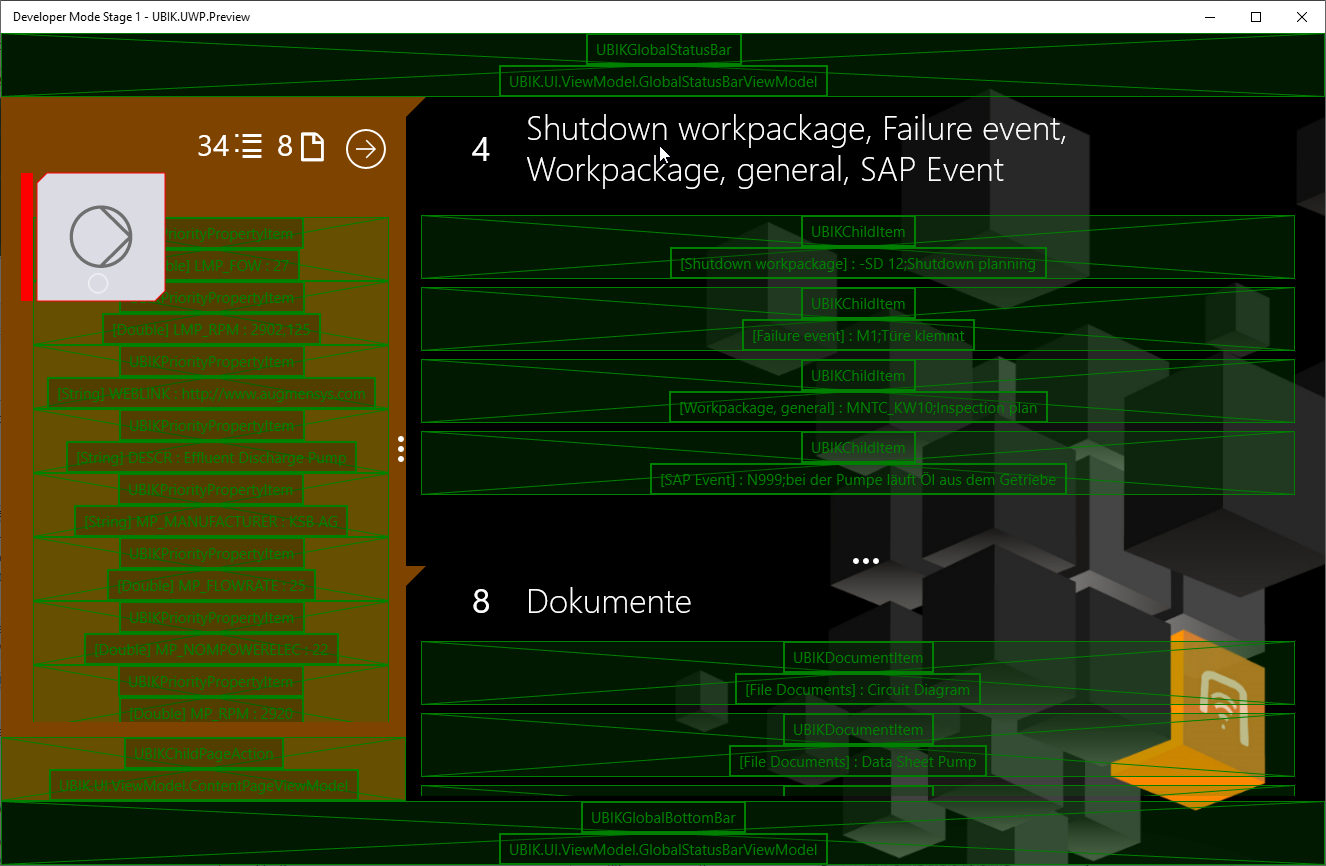Viewport: 1326px width, 866px height.
Task: Open the Circuit Diagram file document
Action: tap(857, 689)
